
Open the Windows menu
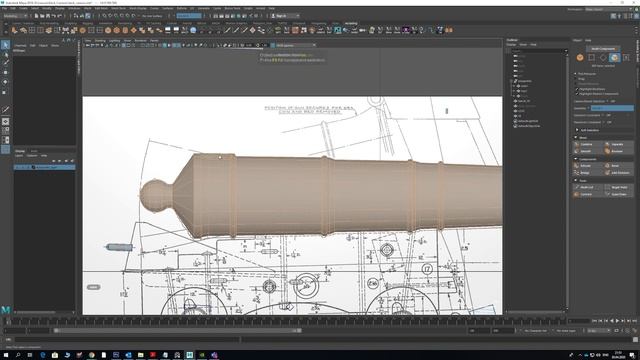[x=74, y=8]
